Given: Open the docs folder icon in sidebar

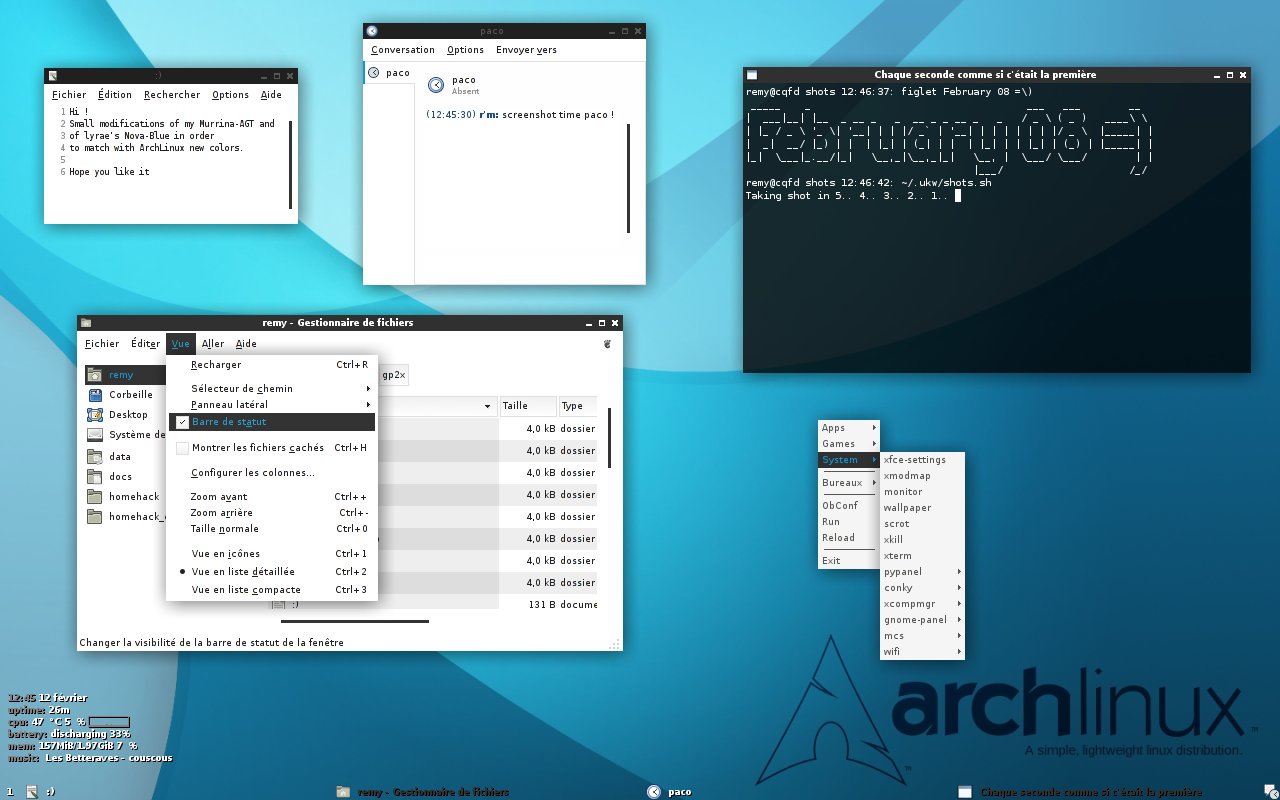Looking at the screenshot, I should pyautogui.click(x=95, y=476).
